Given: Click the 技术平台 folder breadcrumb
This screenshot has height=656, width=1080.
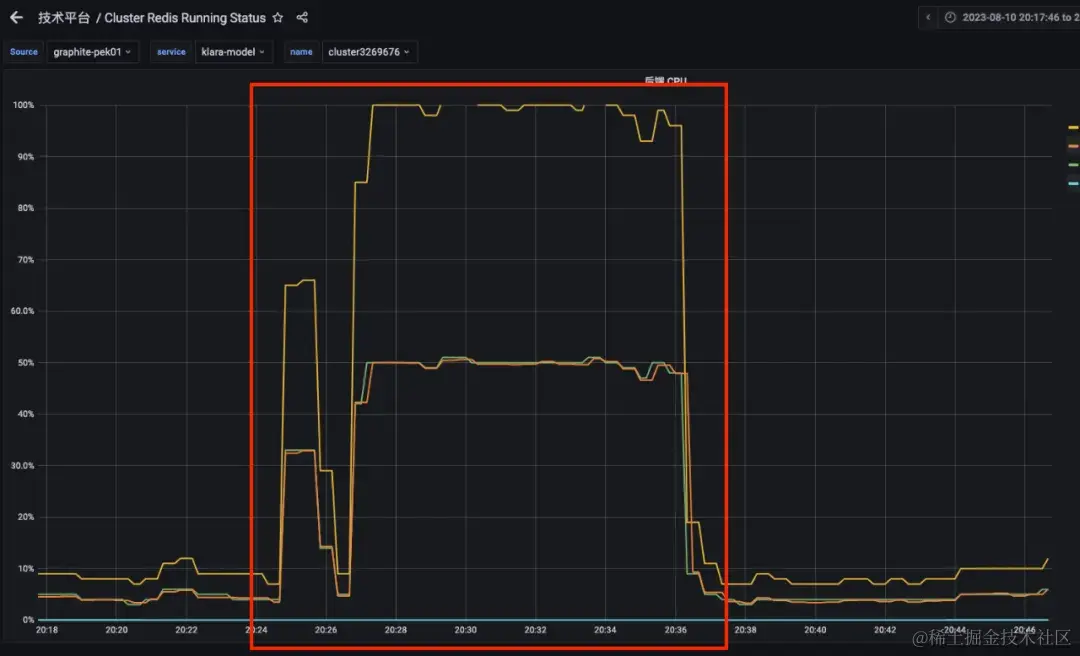Looking at the screenshot, I should click(63, 18).
